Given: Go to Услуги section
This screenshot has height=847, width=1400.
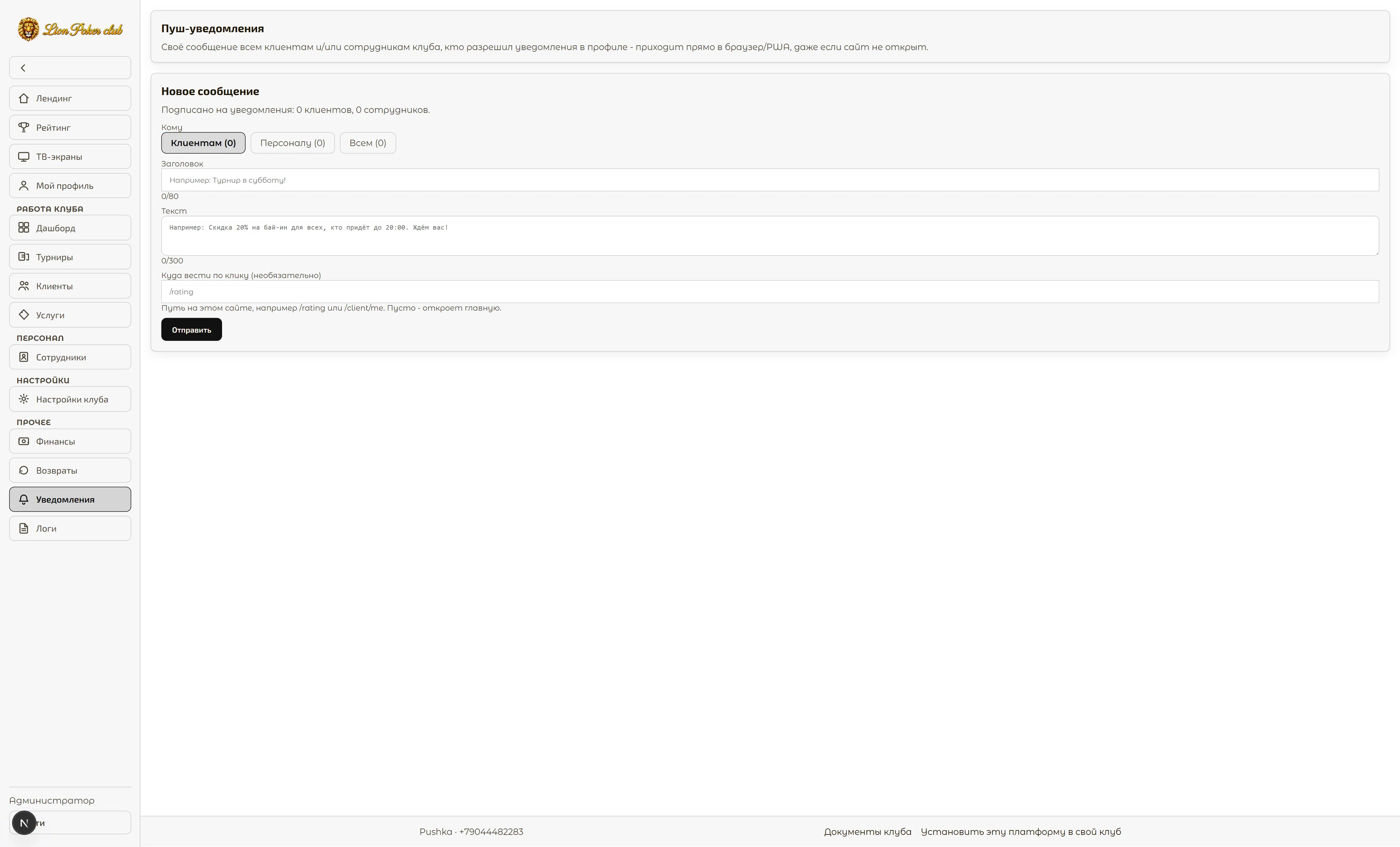Looking at the screenshot, I should (x=70, y=315).
